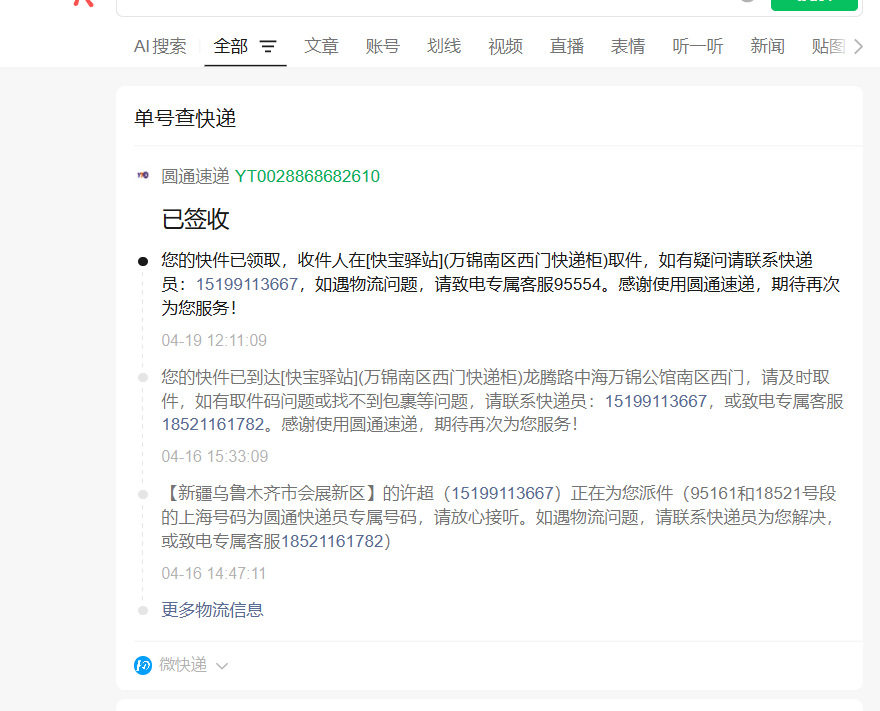This screenshot has width=880, height=711.
Task: Click the timestamp 04-19 12:11:09
Action: (214, 341)
